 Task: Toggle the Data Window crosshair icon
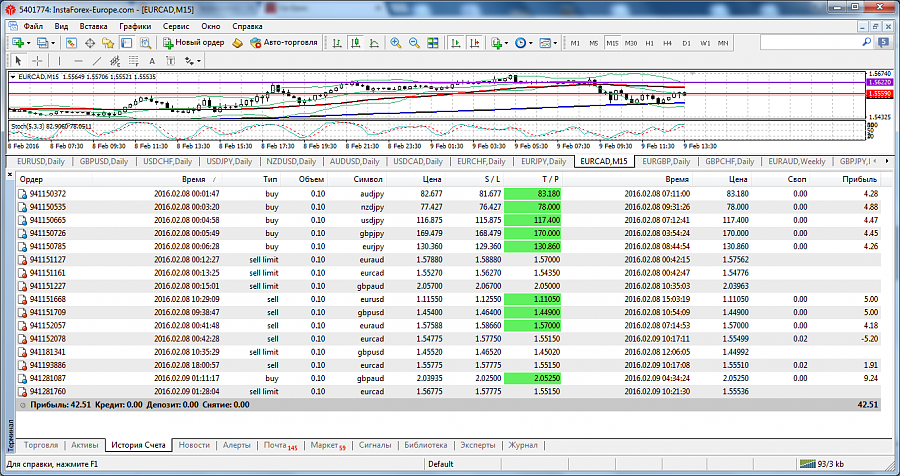(x=90, y=42)
